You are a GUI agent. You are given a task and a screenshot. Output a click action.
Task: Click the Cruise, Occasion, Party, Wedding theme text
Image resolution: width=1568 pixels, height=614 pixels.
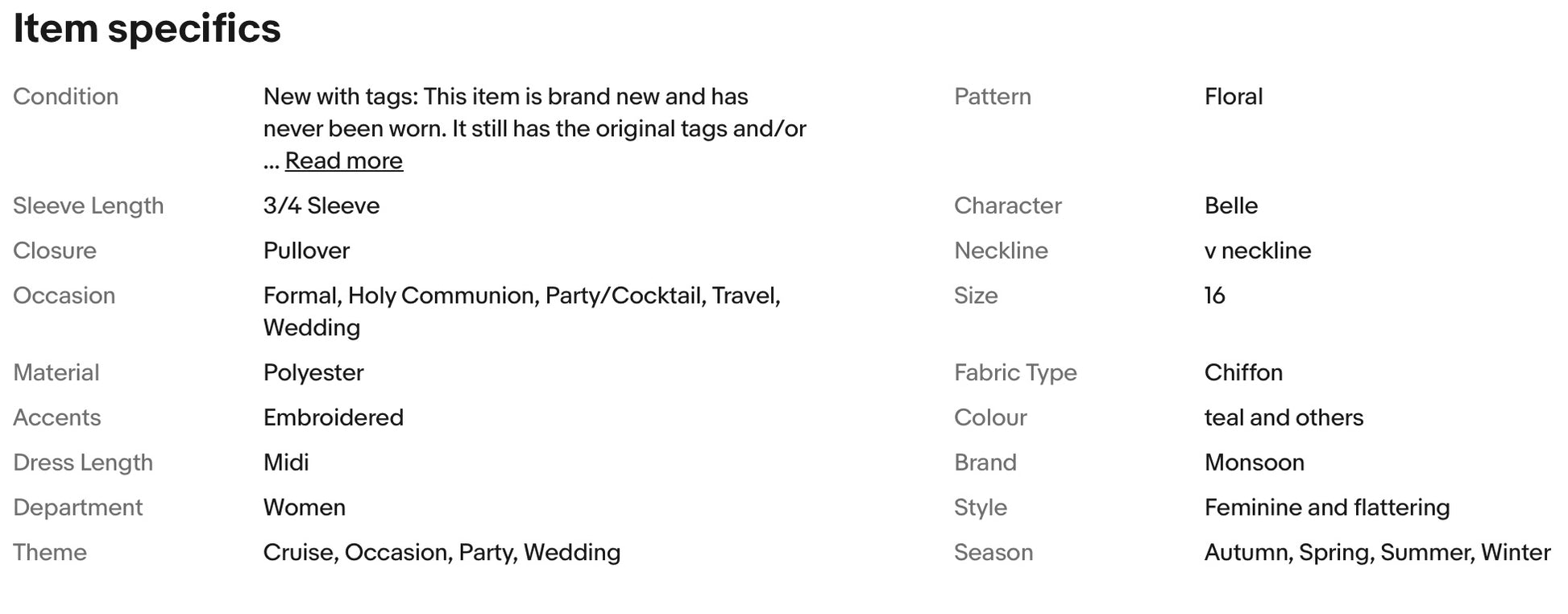(442, 553)
